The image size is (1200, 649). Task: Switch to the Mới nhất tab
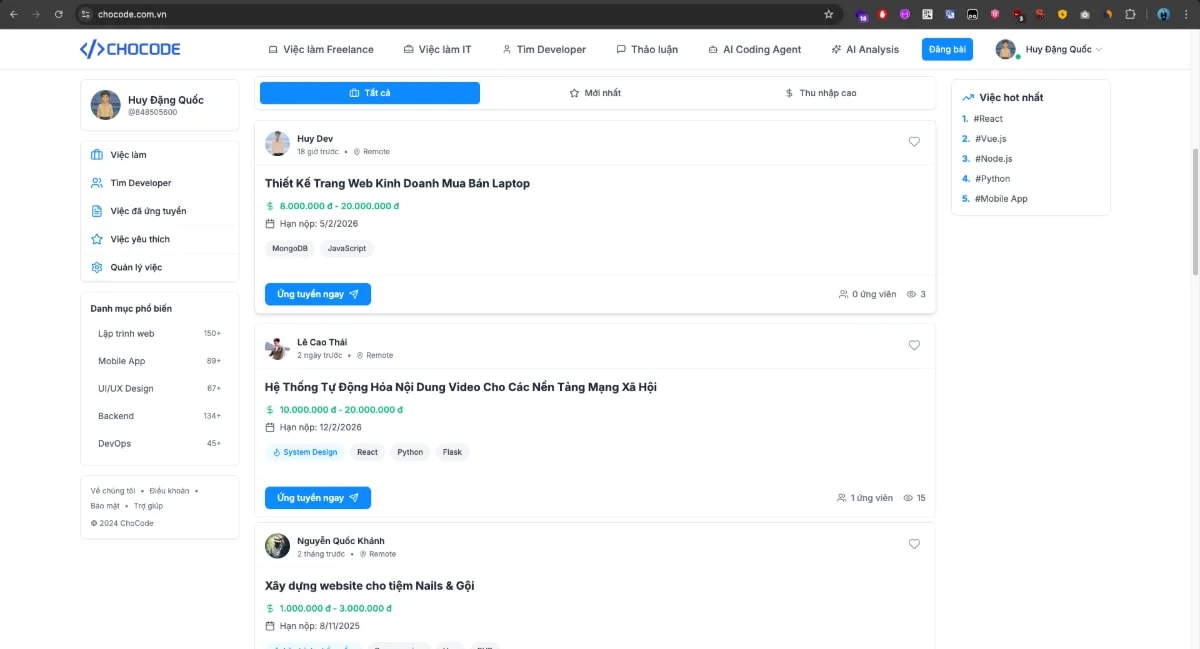pos(595,93)
